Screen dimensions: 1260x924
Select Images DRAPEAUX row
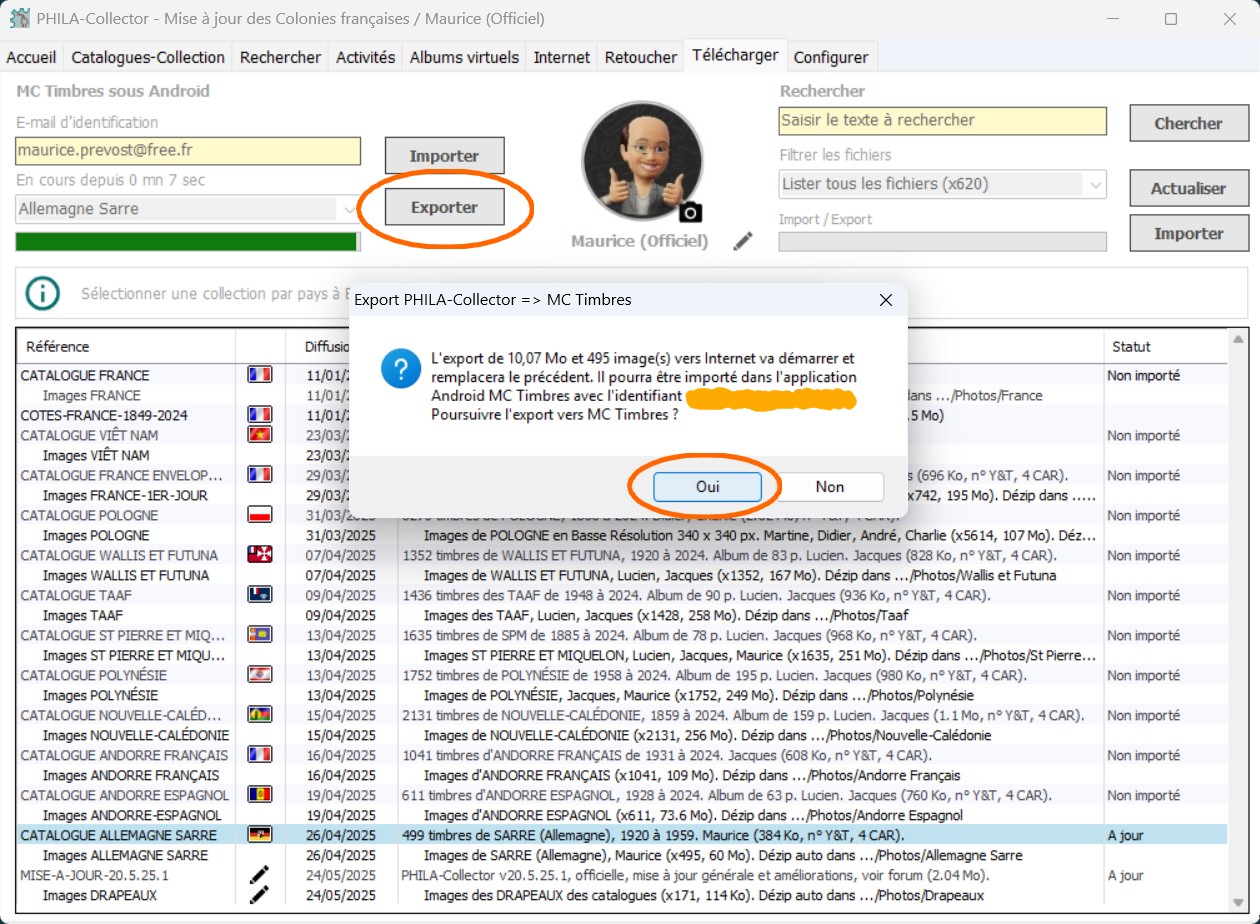tap(623, 895)
